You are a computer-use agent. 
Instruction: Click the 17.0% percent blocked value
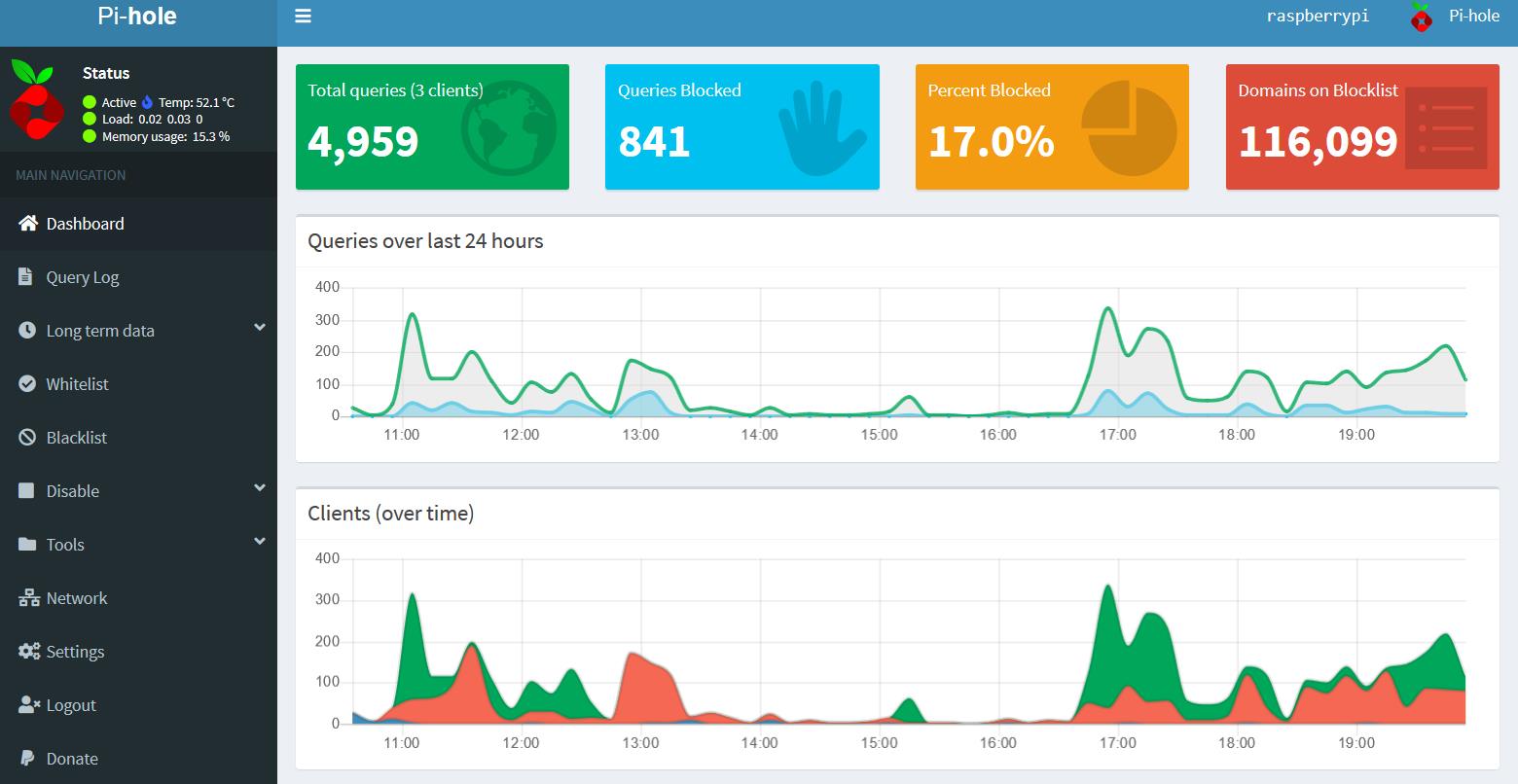(991, 142)
